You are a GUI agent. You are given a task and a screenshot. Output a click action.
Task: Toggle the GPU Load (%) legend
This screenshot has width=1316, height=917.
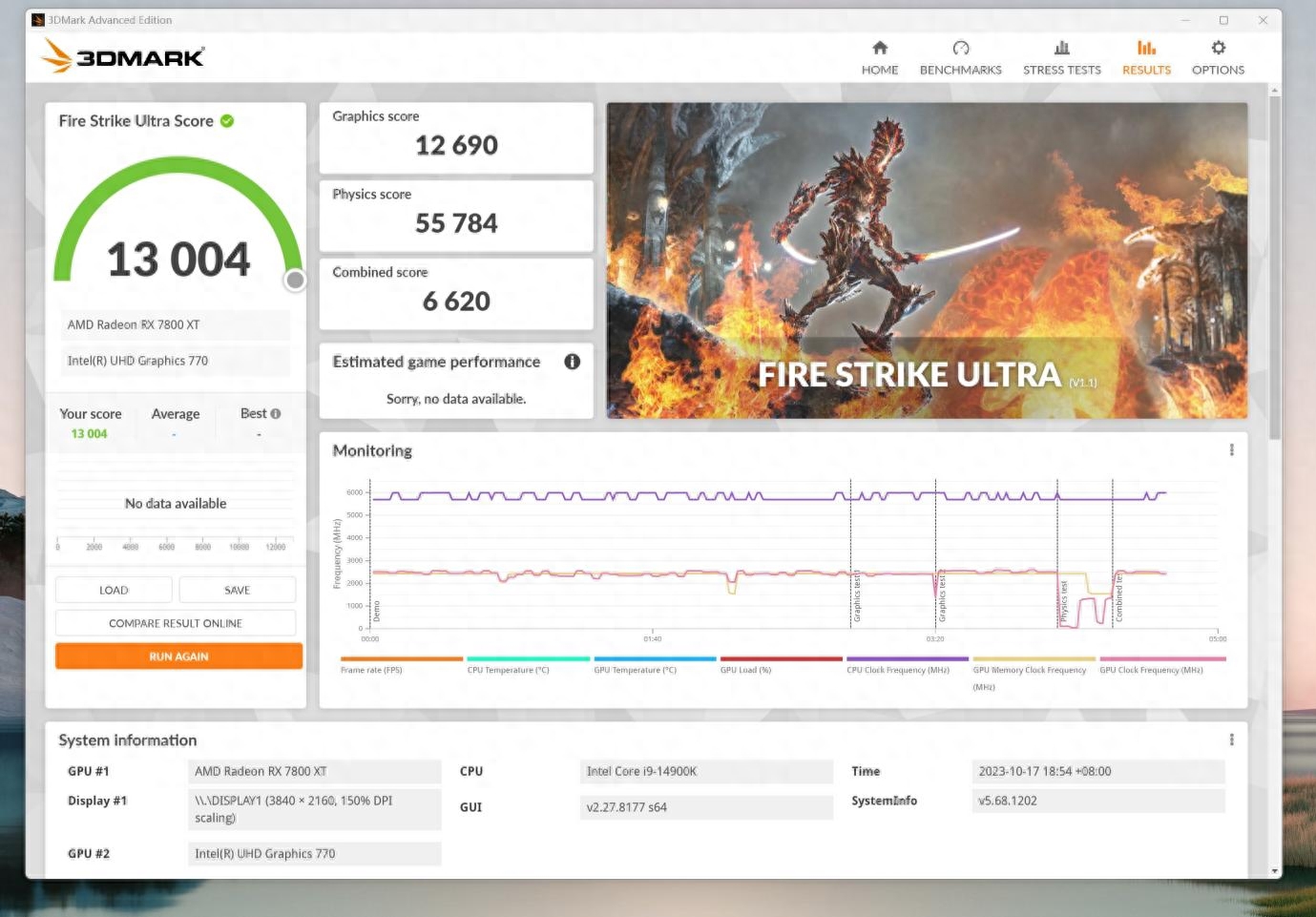781,665
